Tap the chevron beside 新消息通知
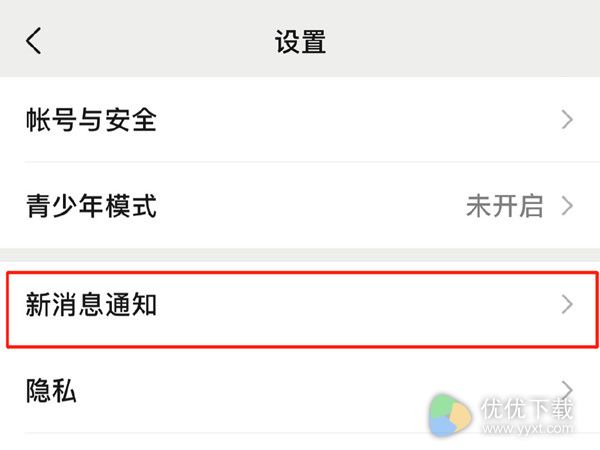 [x=567, y=305]
